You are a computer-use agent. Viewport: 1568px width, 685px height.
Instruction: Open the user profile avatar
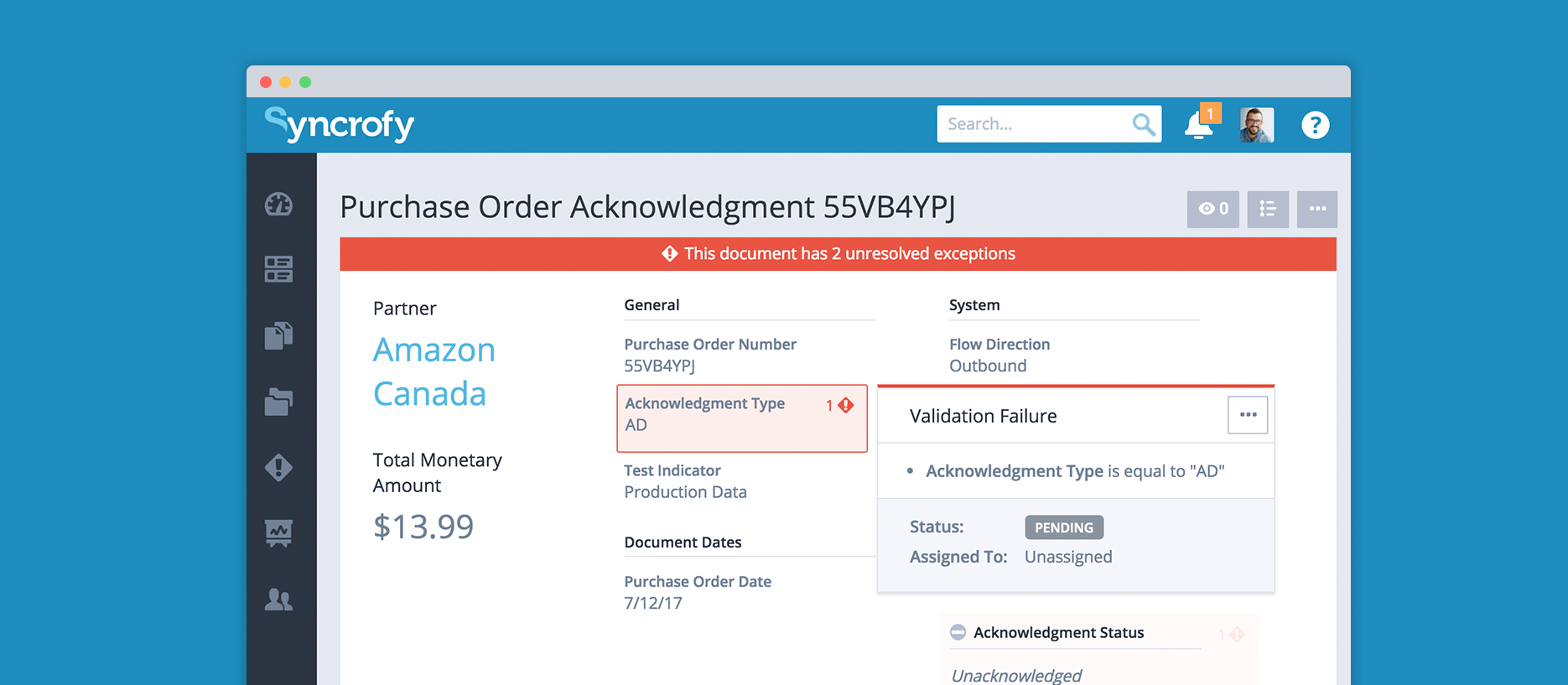pos(1257,125)
